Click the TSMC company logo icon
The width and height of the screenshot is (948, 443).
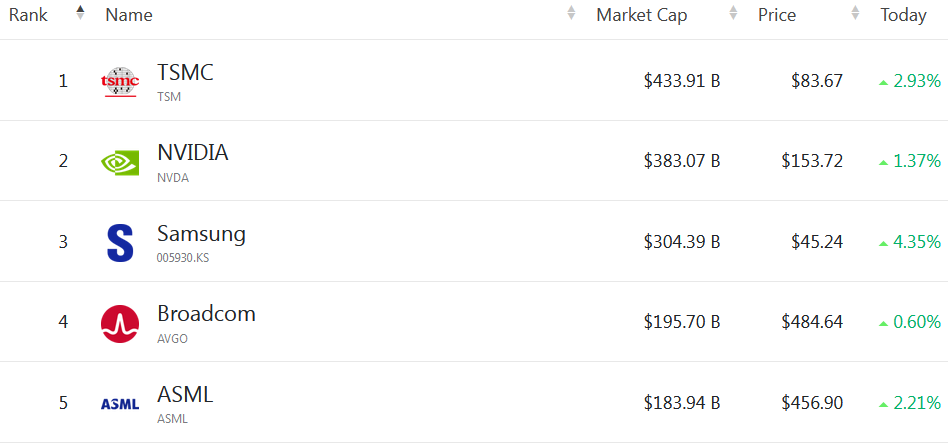120,81
